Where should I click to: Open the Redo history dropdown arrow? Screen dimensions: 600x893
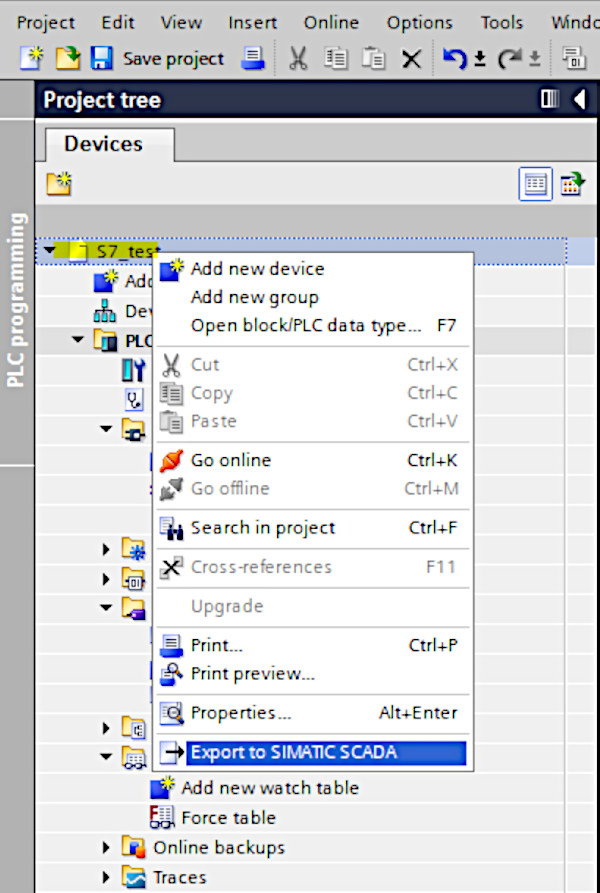click(535, 58)
